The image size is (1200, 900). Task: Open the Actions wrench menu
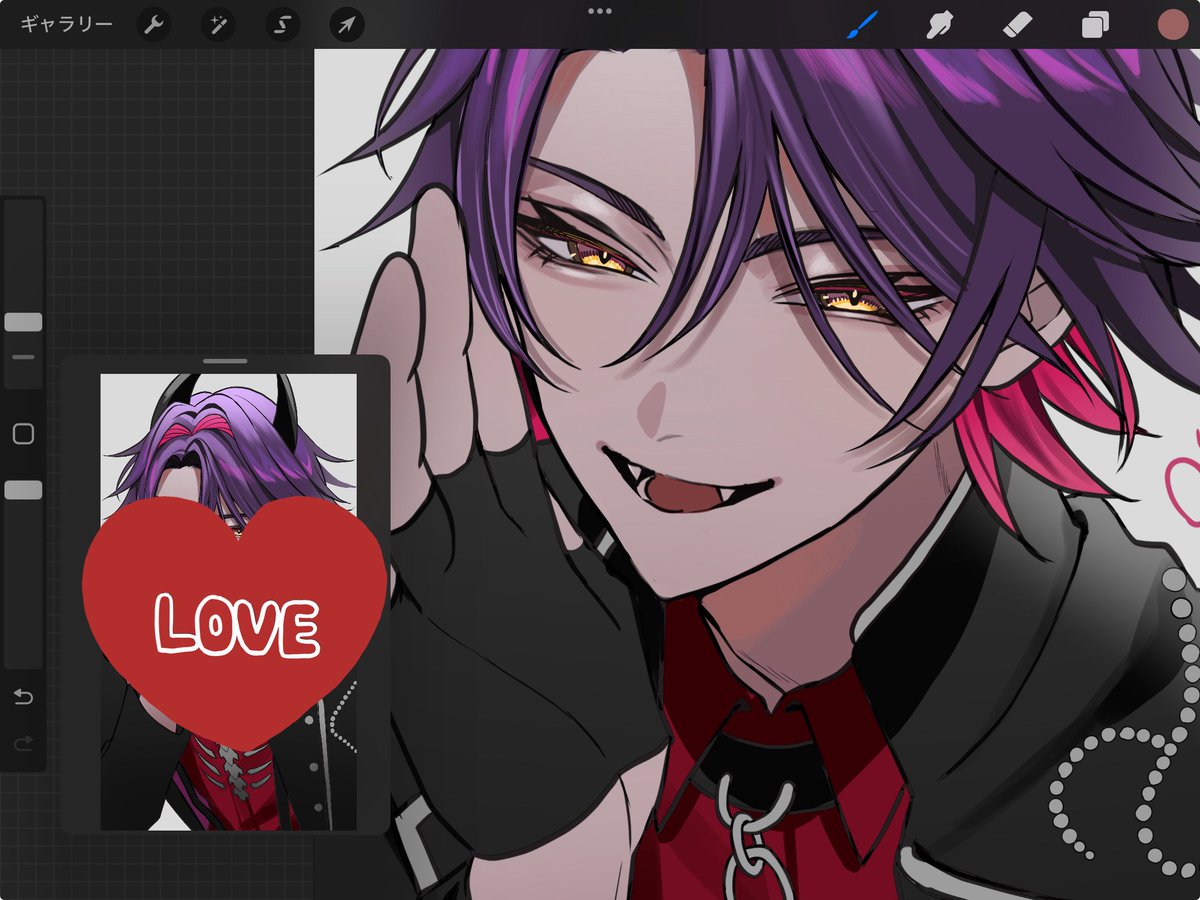point(154,25)
